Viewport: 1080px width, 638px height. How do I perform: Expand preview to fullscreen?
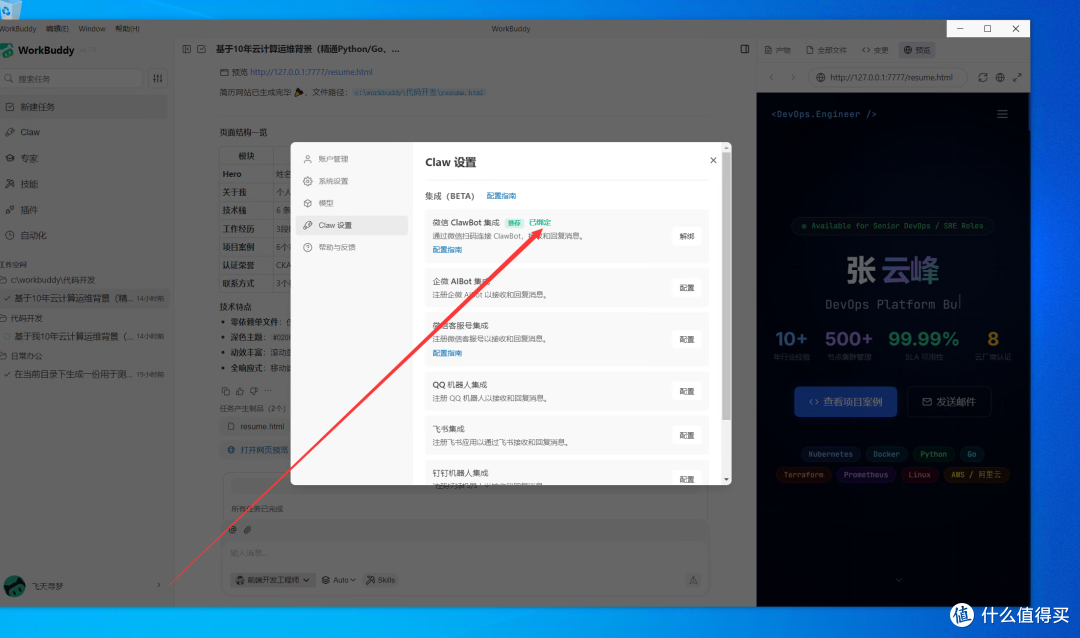[x=1017, y=78]
